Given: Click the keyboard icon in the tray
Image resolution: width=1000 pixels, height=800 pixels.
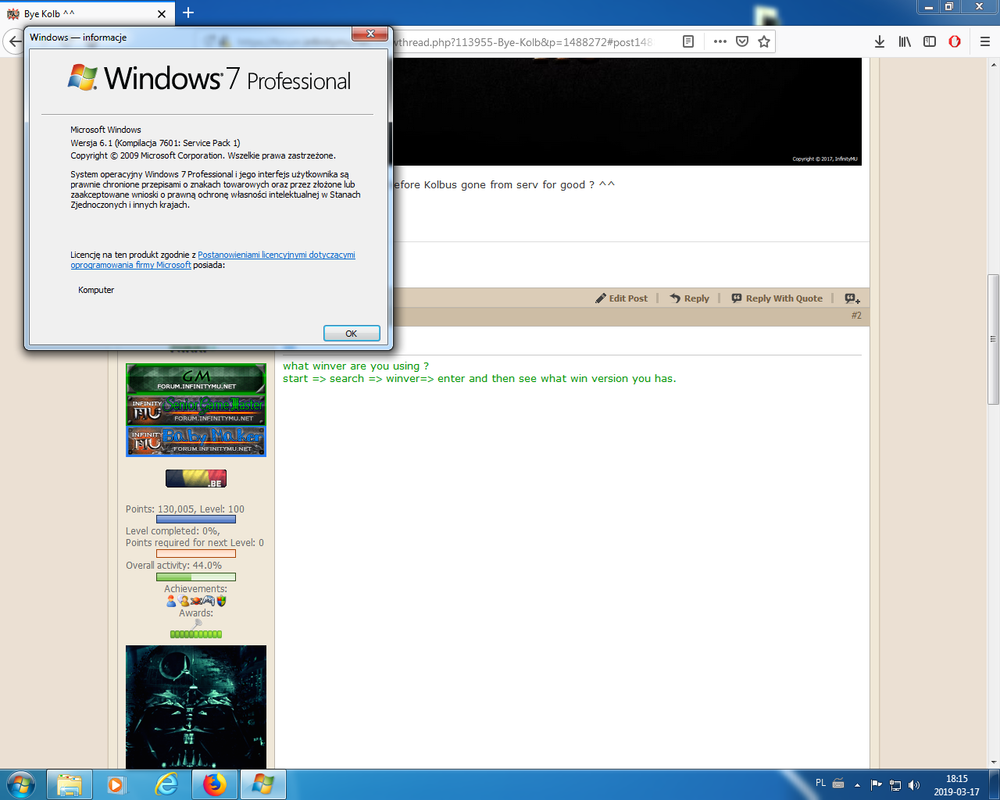Looking at the screenshot, I should click(x=839, y=783).
